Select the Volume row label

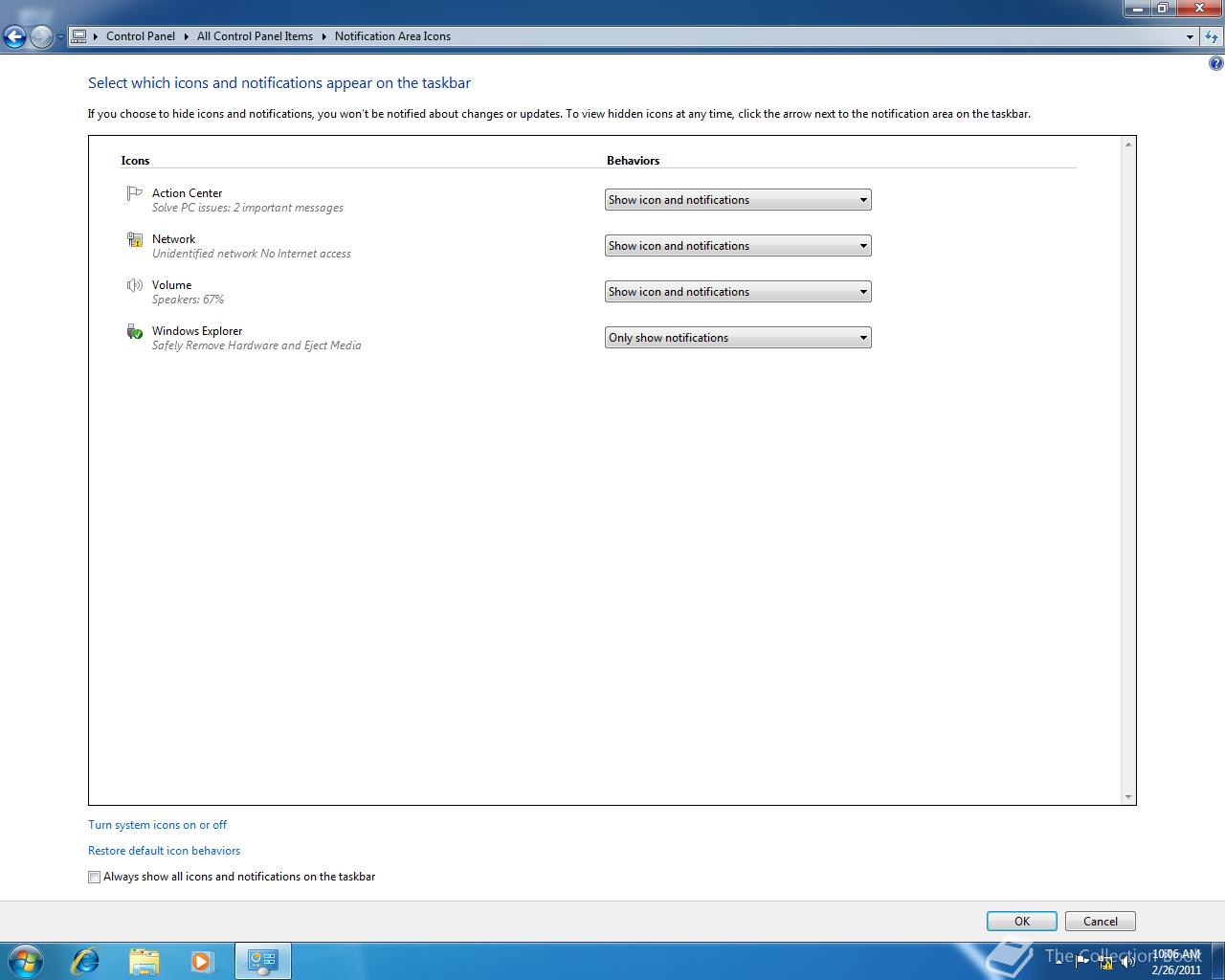tap(171, 285)
